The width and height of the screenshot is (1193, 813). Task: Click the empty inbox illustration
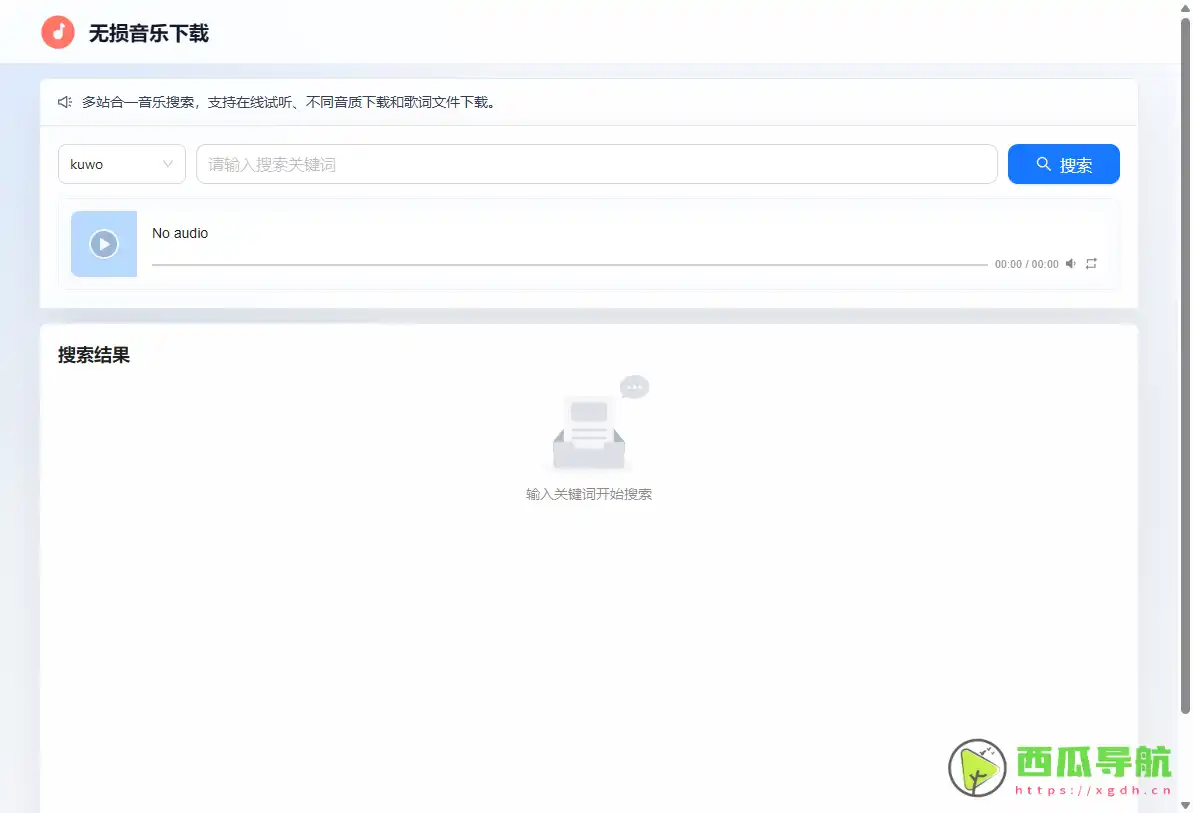599,423
